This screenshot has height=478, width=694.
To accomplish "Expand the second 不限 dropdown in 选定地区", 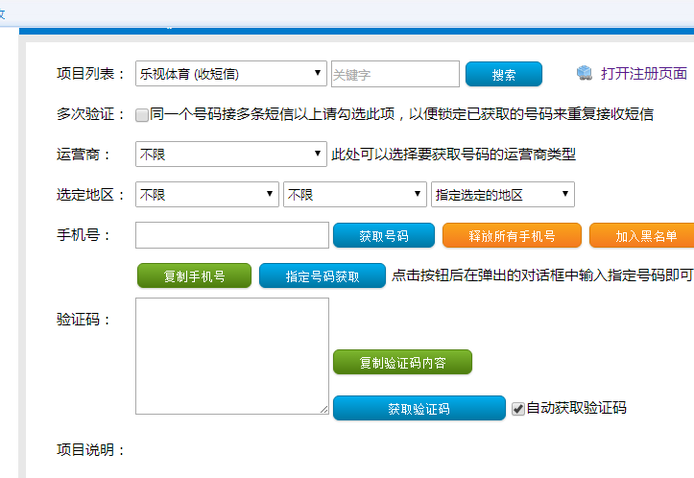I will [355, 194].
